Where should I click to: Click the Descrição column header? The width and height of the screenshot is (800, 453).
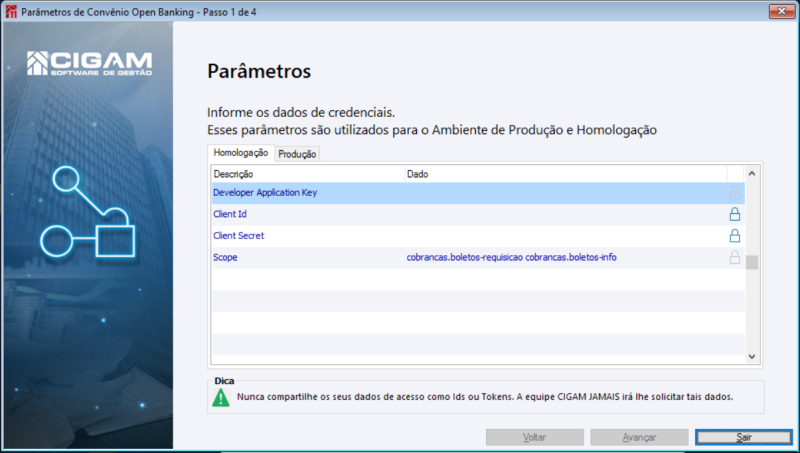point(308,174)
